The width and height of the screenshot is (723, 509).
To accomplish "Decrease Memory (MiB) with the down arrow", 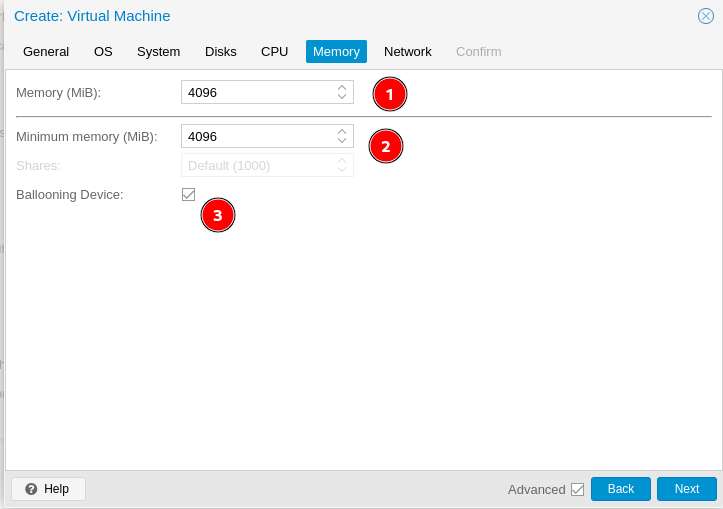I will pyautogui.click(x=342, y=97).
